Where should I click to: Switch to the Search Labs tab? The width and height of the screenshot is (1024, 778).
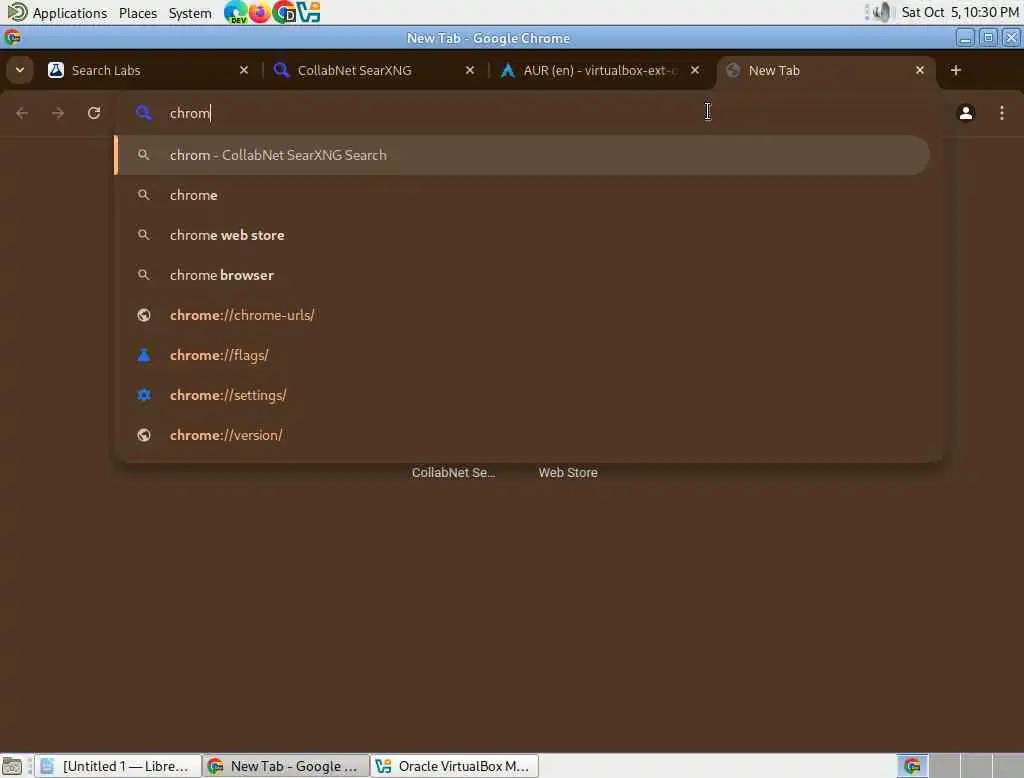149,70
